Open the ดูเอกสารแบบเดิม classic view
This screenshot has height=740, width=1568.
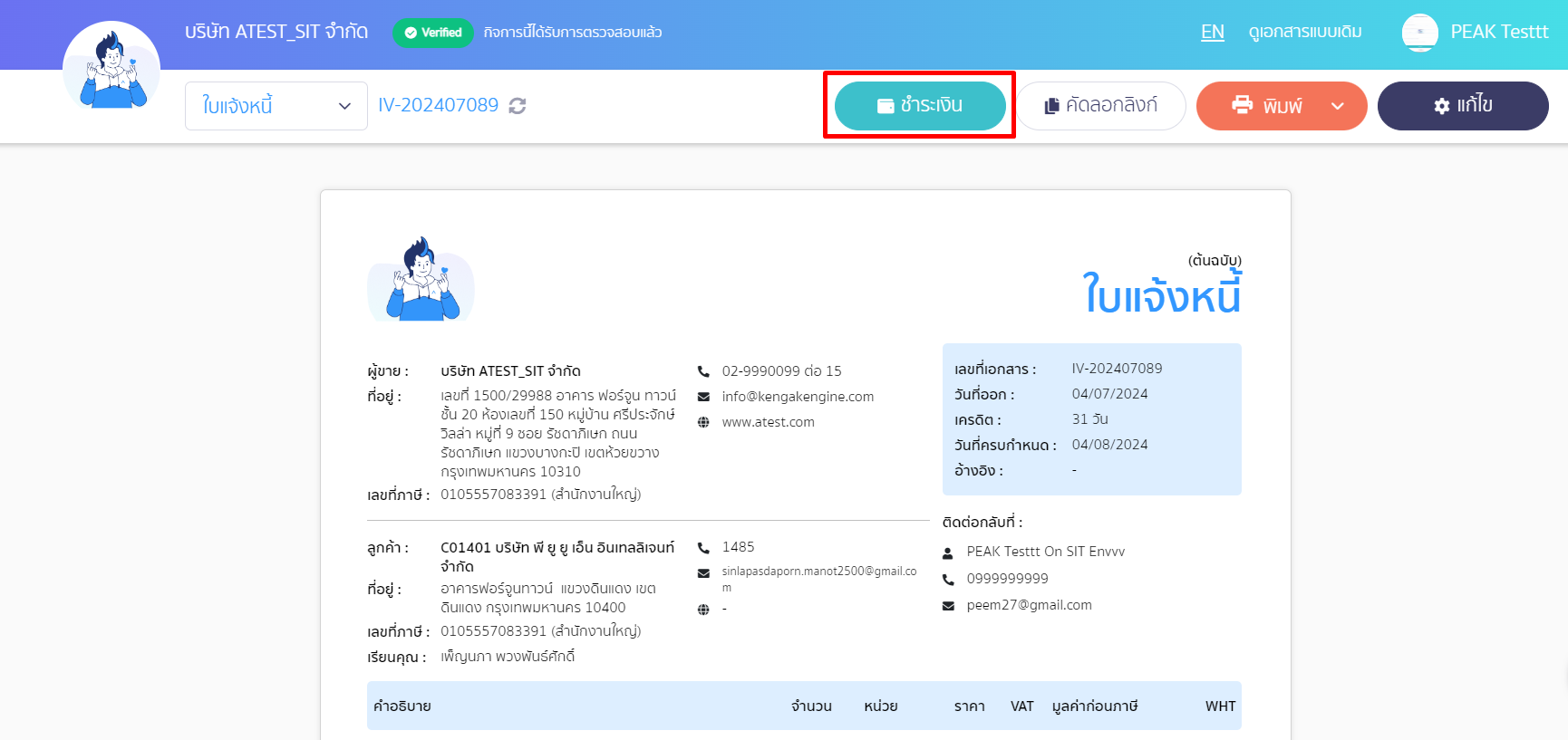tap(1304, 33)
